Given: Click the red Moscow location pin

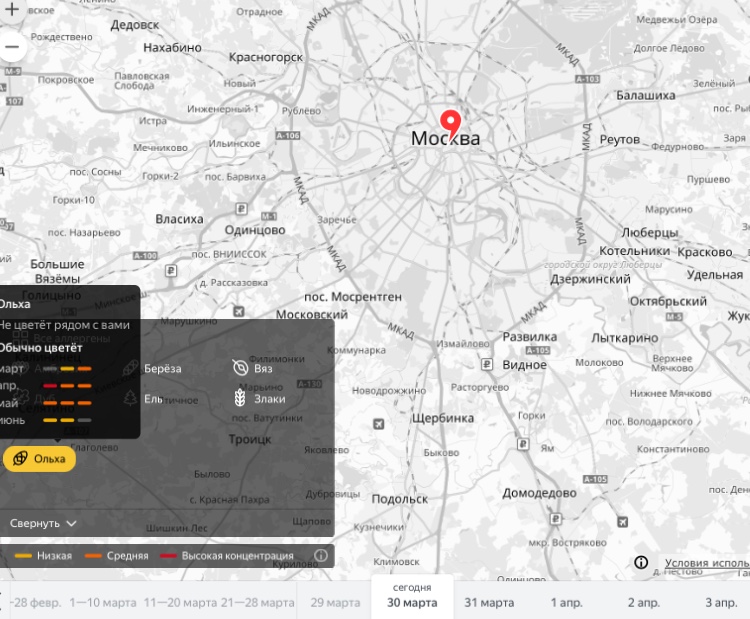Looking at the screenshot, I should 450,122.
